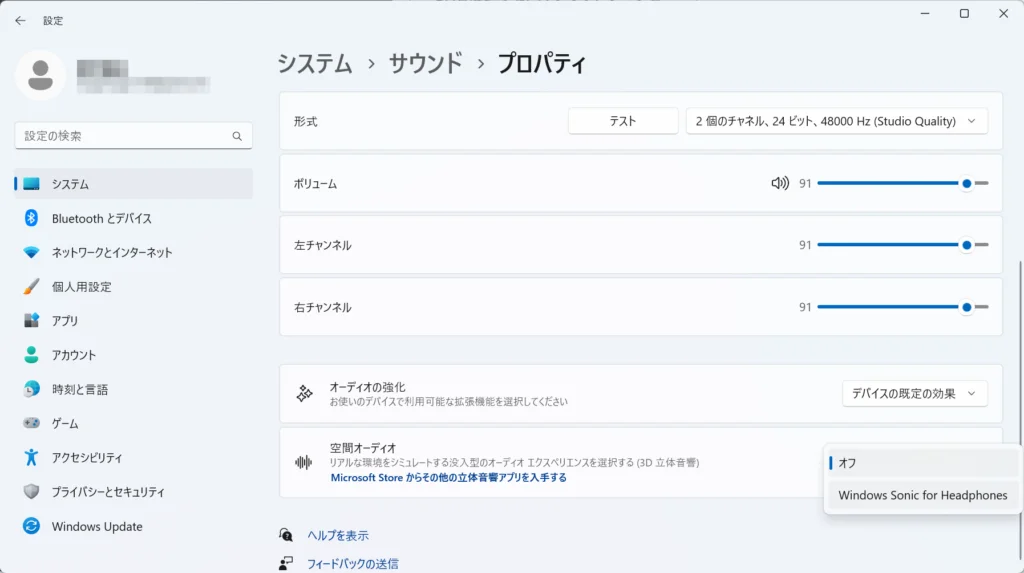Click the プライバシーとセキュリティ shield icon
This screenshot has height=573, width=1024.
point(31,492)
